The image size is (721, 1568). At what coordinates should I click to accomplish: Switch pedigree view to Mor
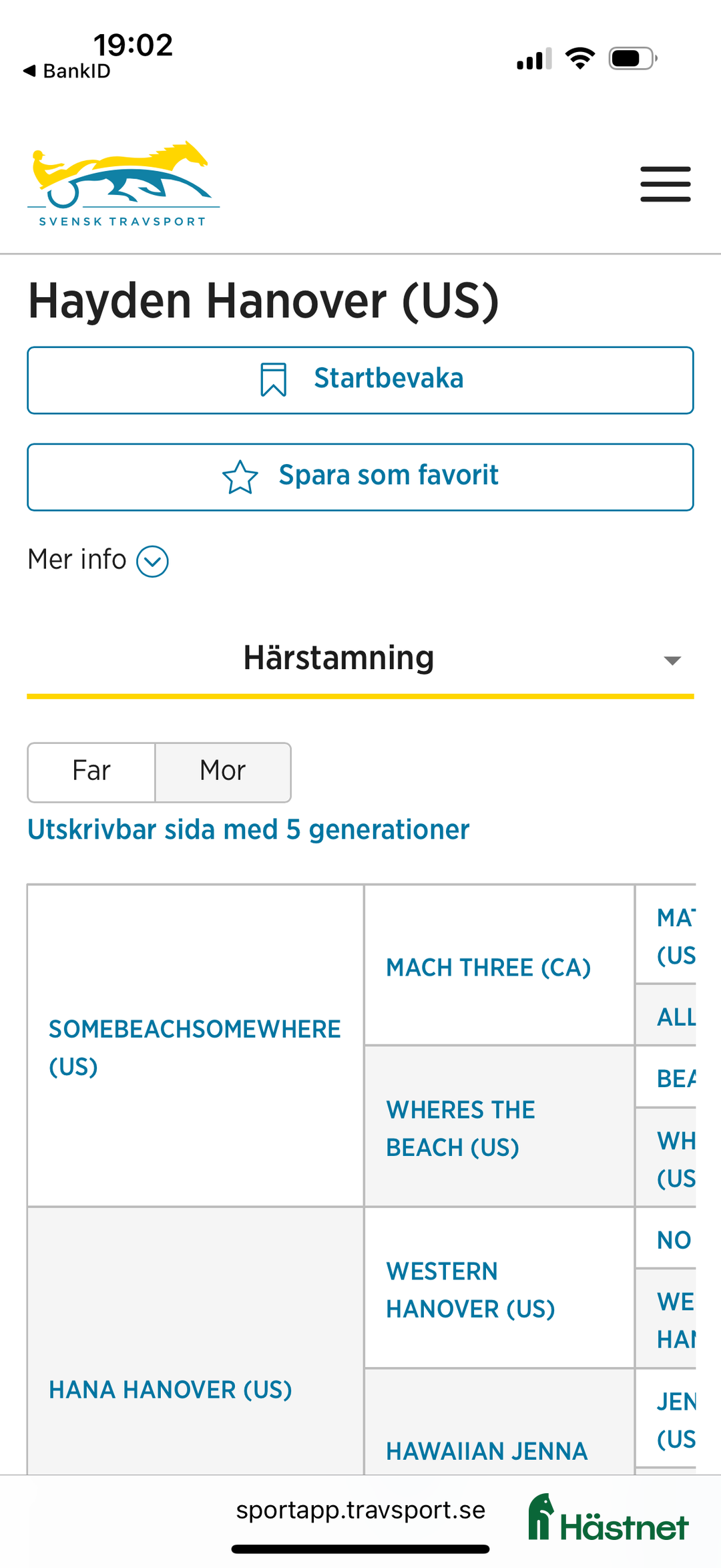point(222,771)
